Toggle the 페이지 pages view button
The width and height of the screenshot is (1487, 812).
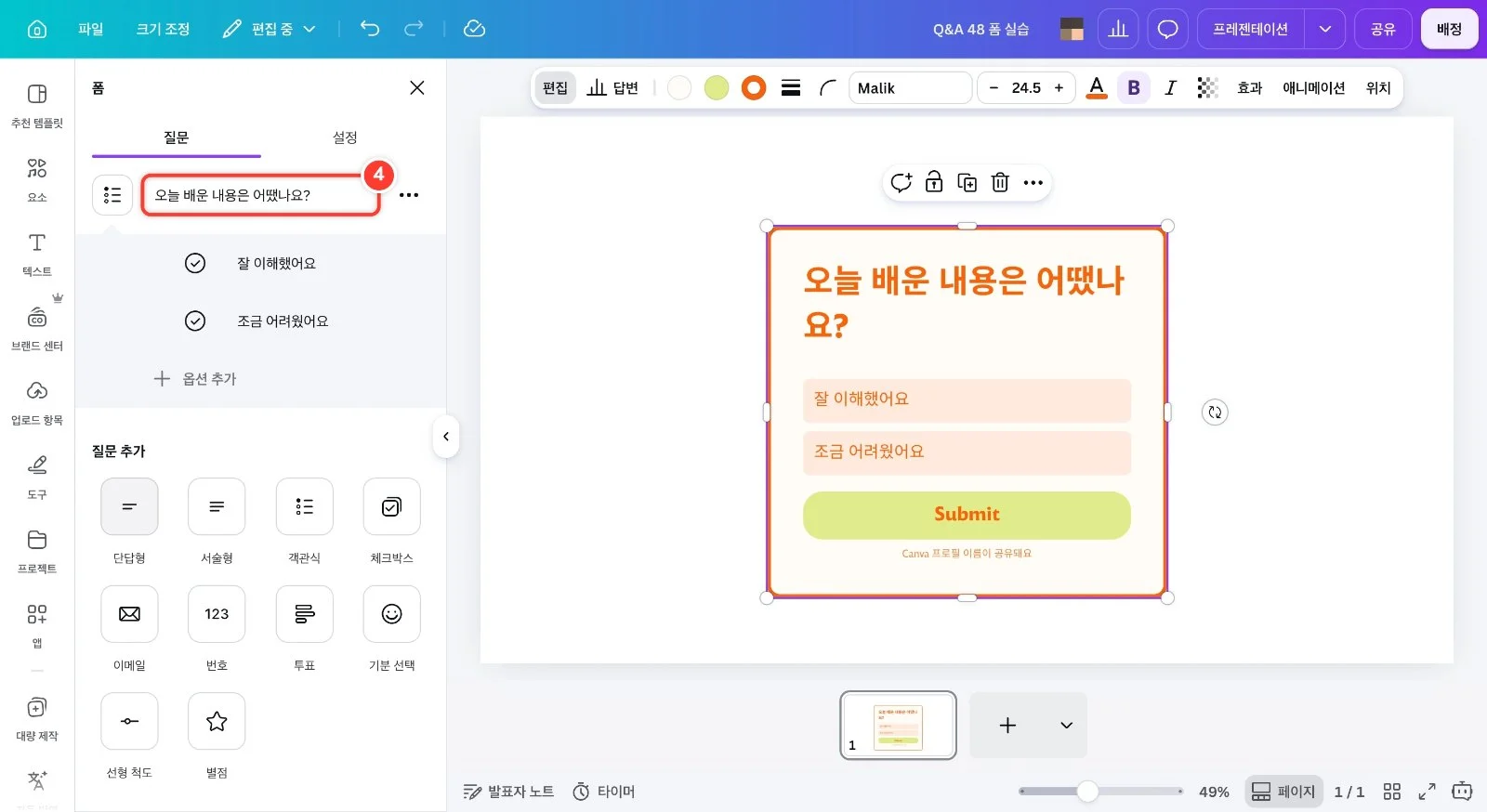(1283, 792)
